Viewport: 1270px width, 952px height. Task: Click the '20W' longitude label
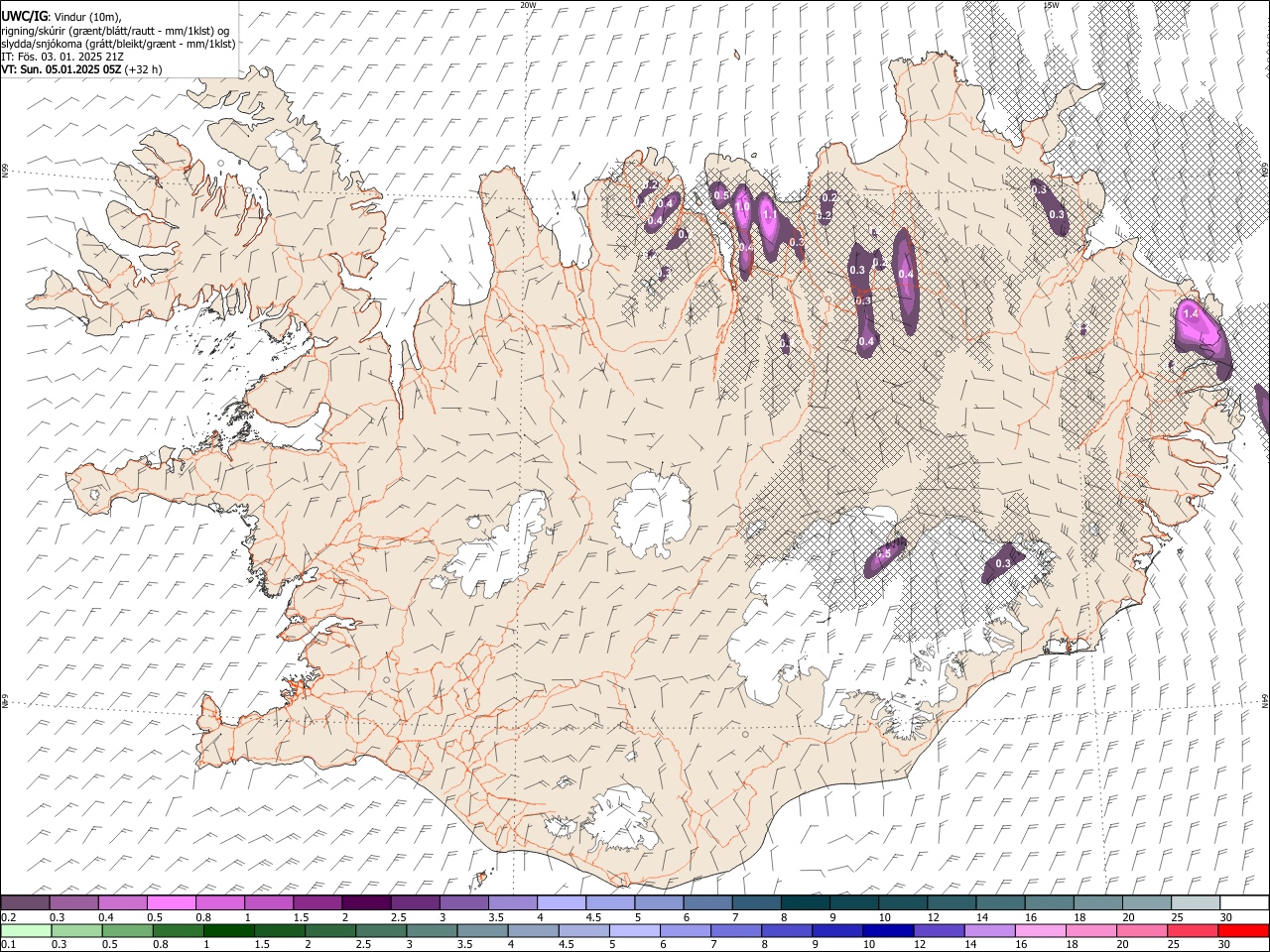point(528,5)
